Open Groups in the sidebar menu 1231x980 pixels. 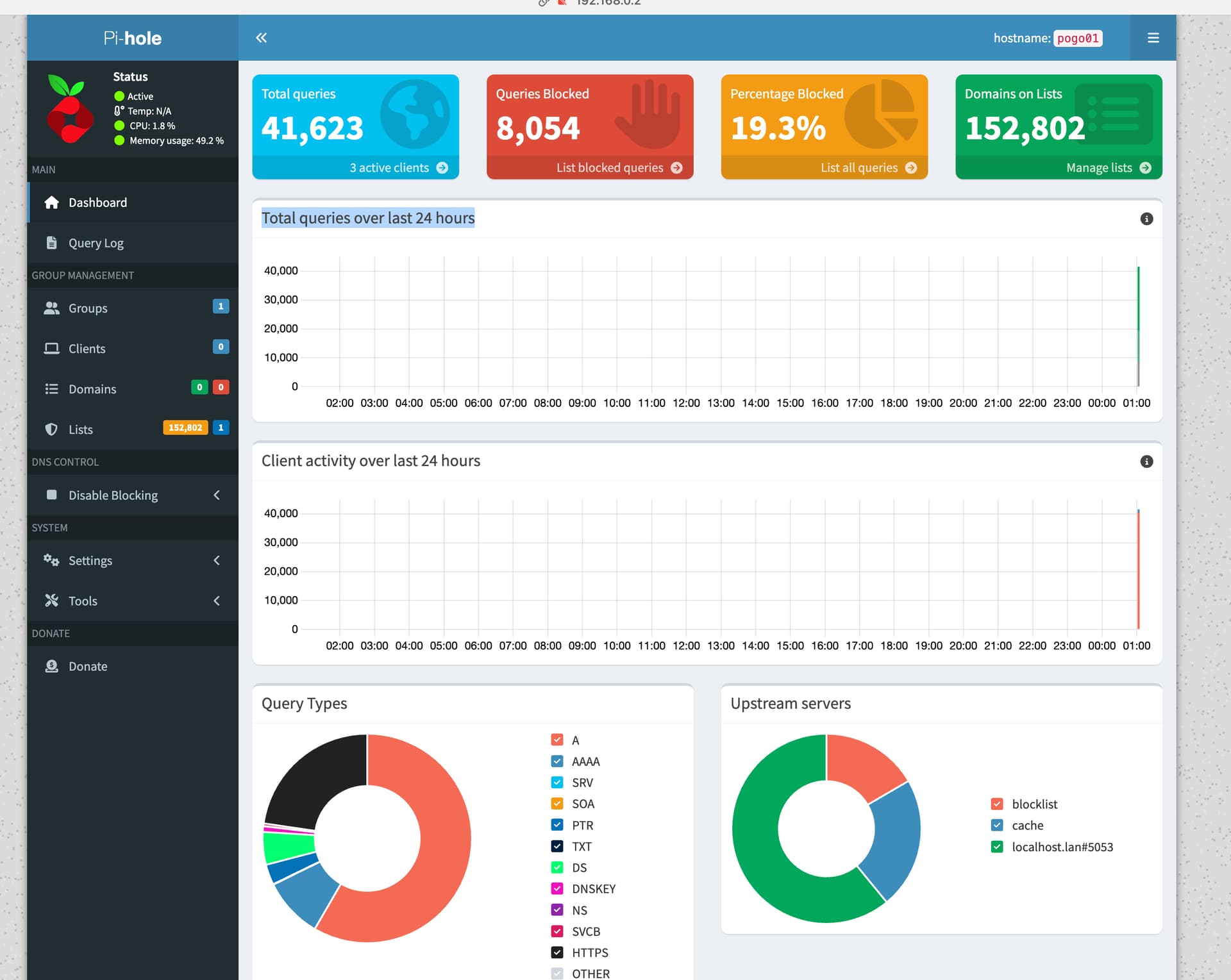[x=88, y=308]
